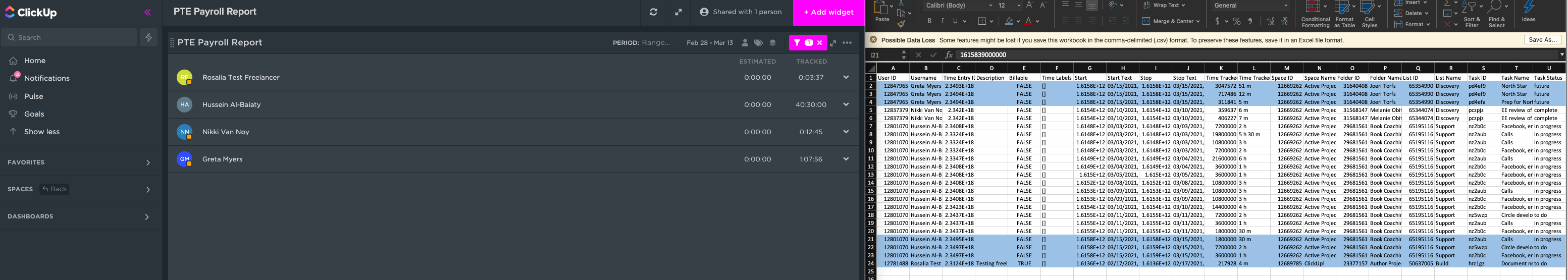The height and width of the screenshot is (280, 1568).
Task: Toggle italic formatting in Excel
Action: click(942, 21)
